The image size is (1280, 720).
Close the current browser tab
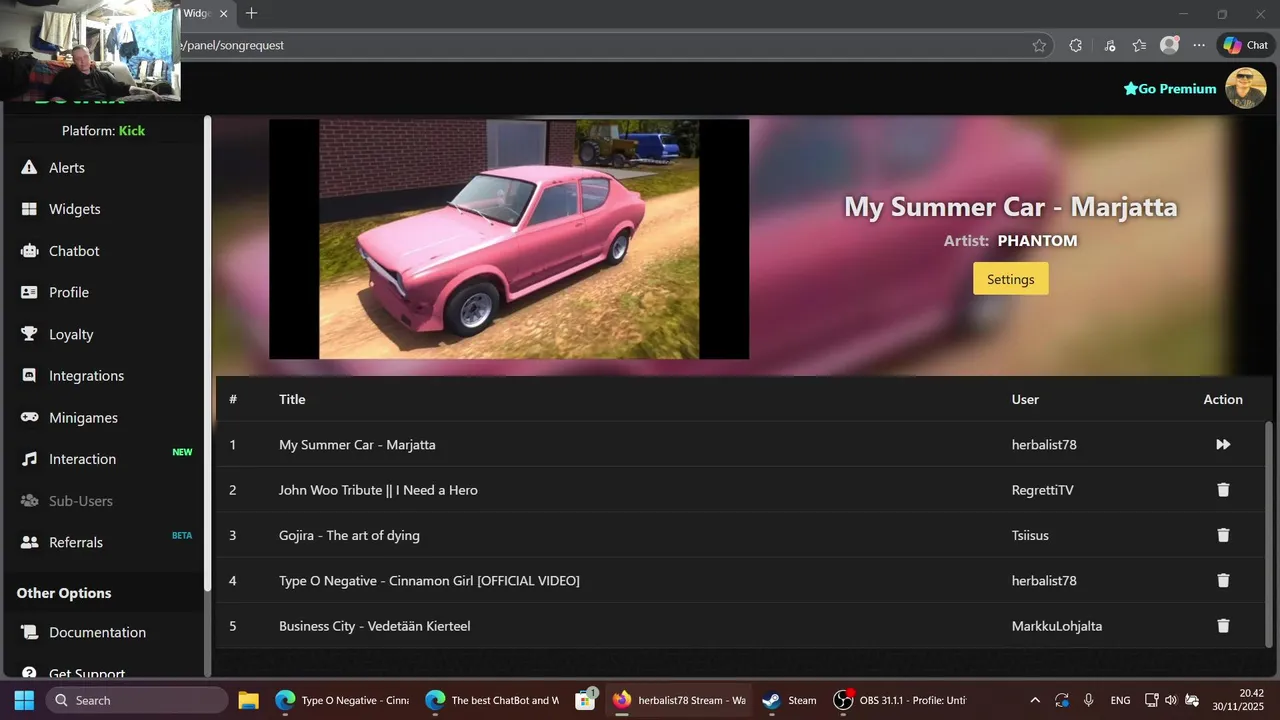[x=223, y=14]
